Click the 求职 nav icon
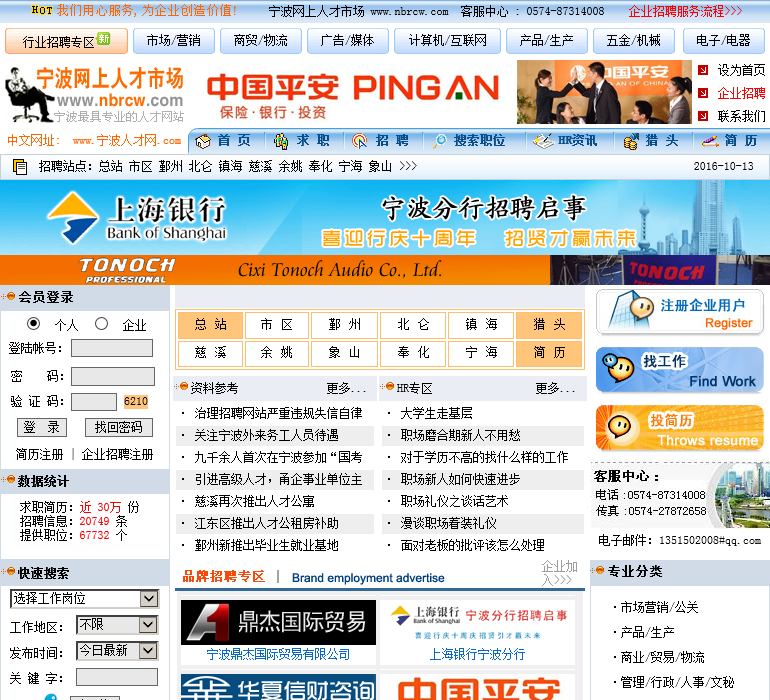Image resolution: width=770 pixels, height=700 pixels. coord(281,141)
